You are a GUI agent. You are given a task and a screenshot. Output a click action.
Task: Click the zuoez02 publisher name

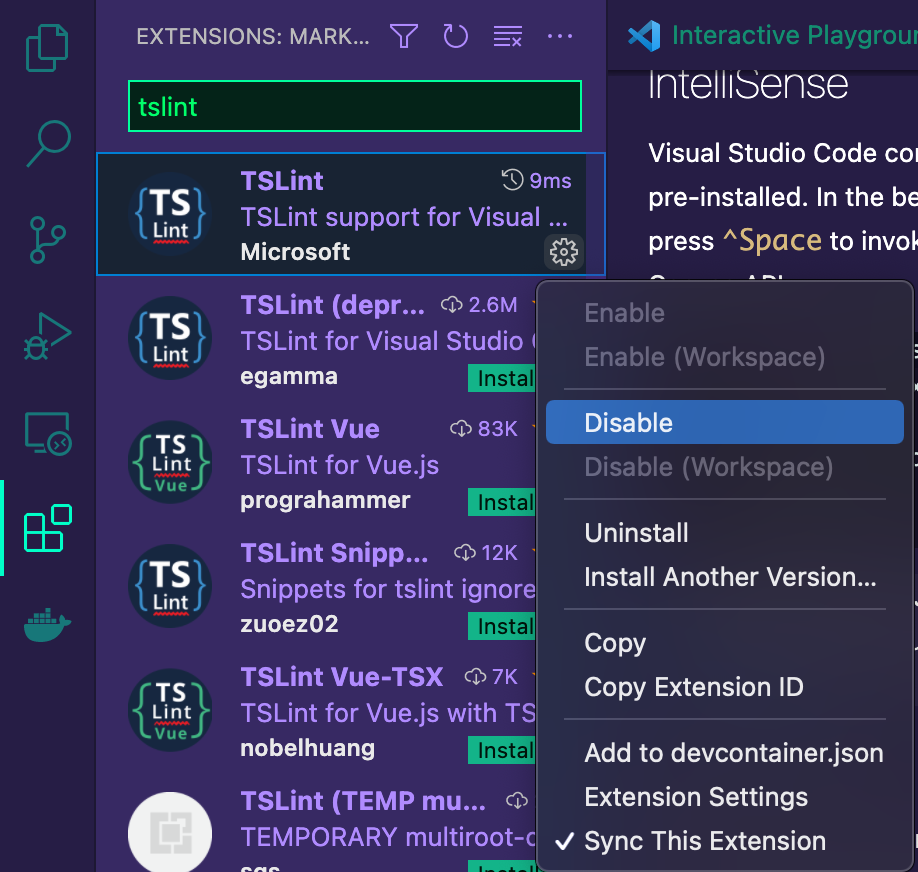289,624
